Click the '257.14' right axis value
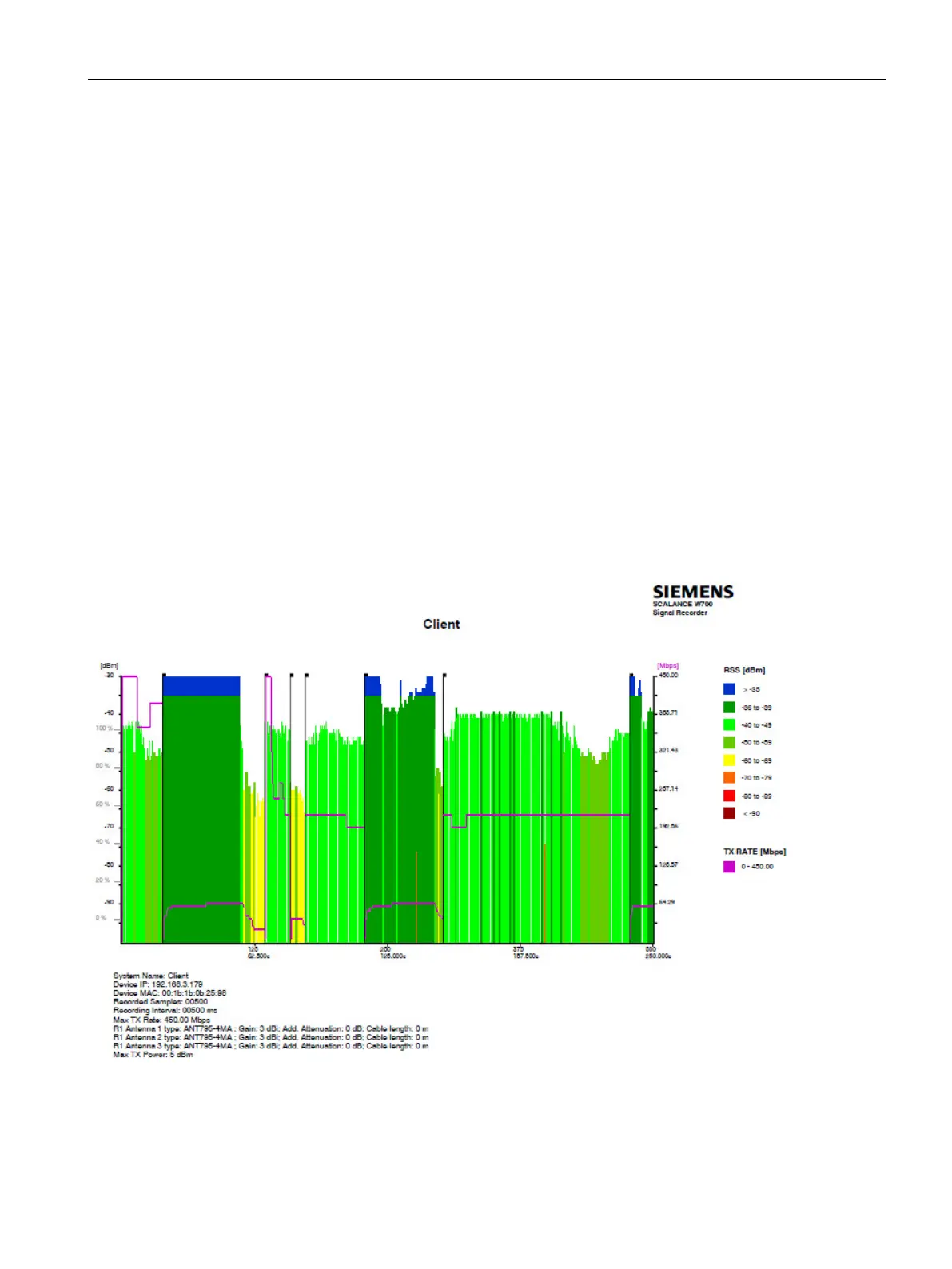This screenshot has width=952, height=1269. click(668, 789)
